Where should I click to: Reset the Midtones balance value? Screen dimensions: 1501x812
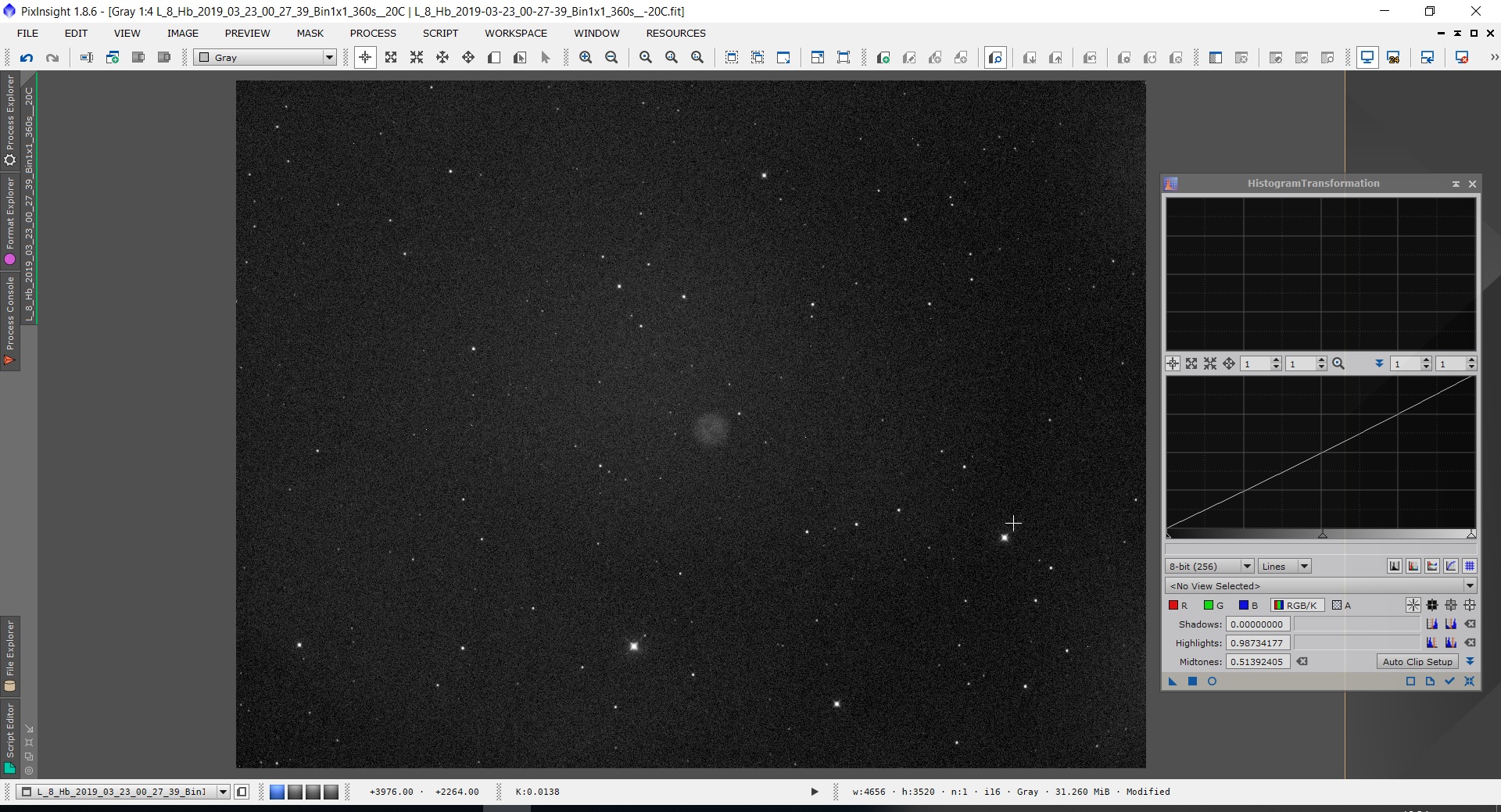pyautogui.click(x=1302, y=661)
